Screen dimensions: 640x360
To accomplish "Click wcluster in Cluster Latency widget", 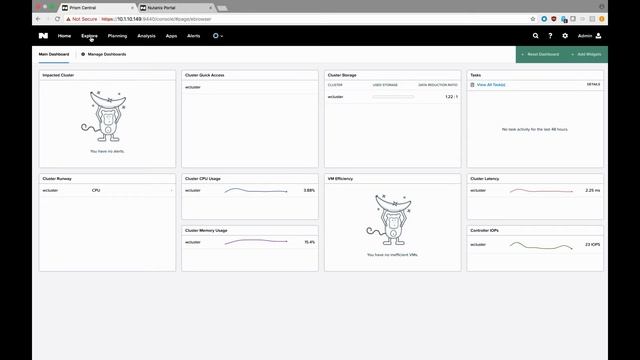I will [478, 191].
